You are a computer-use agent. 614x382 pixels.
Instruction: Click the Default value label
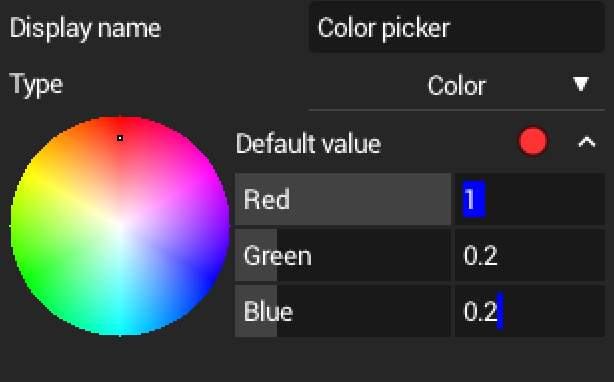[x=308, y=143]
